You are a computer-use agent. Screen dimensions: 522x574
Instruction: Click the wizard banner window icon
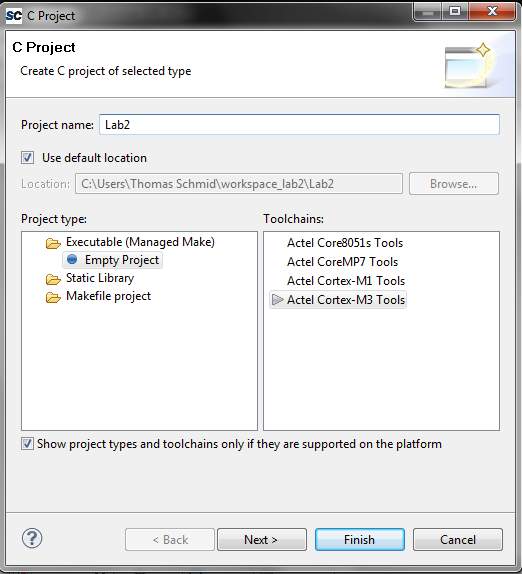tap(467, 66)
